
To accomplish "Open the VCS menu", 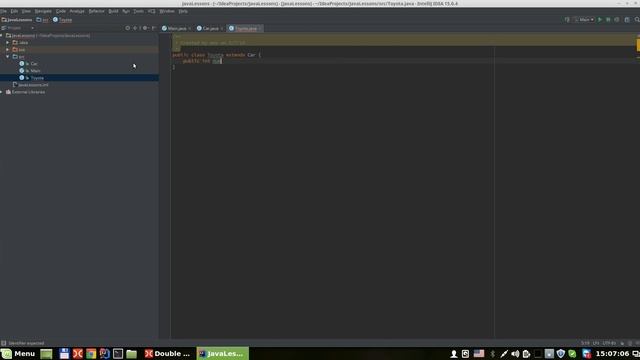I will [x=152, y=11].
